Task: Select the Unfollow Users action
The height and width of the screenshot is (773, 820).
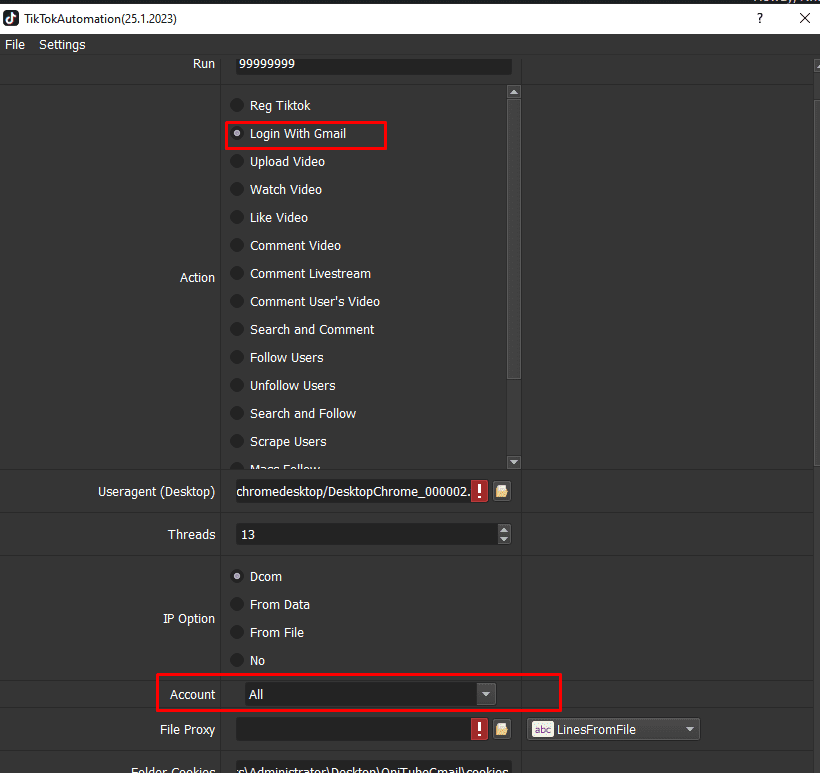Action: tap(283, 385)
